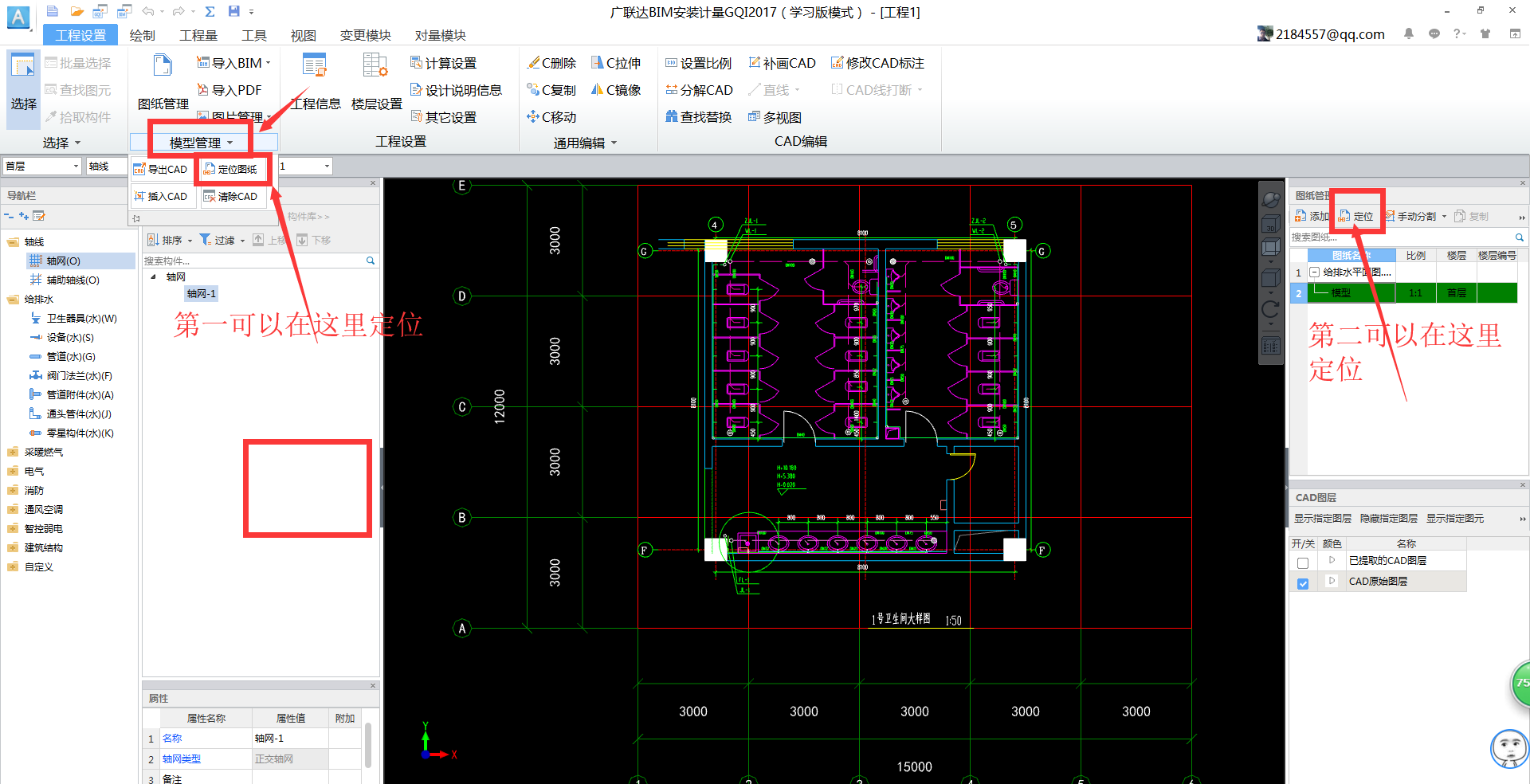Click 查找替换 find and replace
Viewport: 1530px width, 784px height.
[698, 117]
